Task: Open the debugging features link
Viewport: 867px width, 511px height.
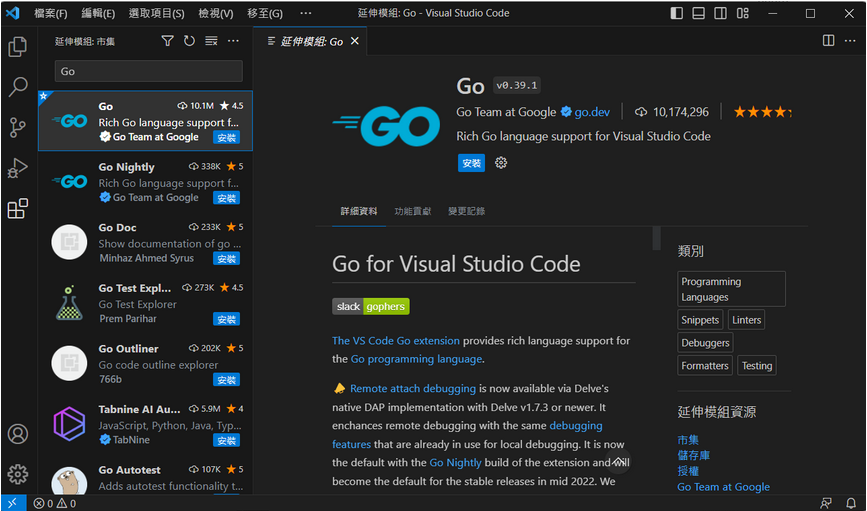Action: click(467, 435)
